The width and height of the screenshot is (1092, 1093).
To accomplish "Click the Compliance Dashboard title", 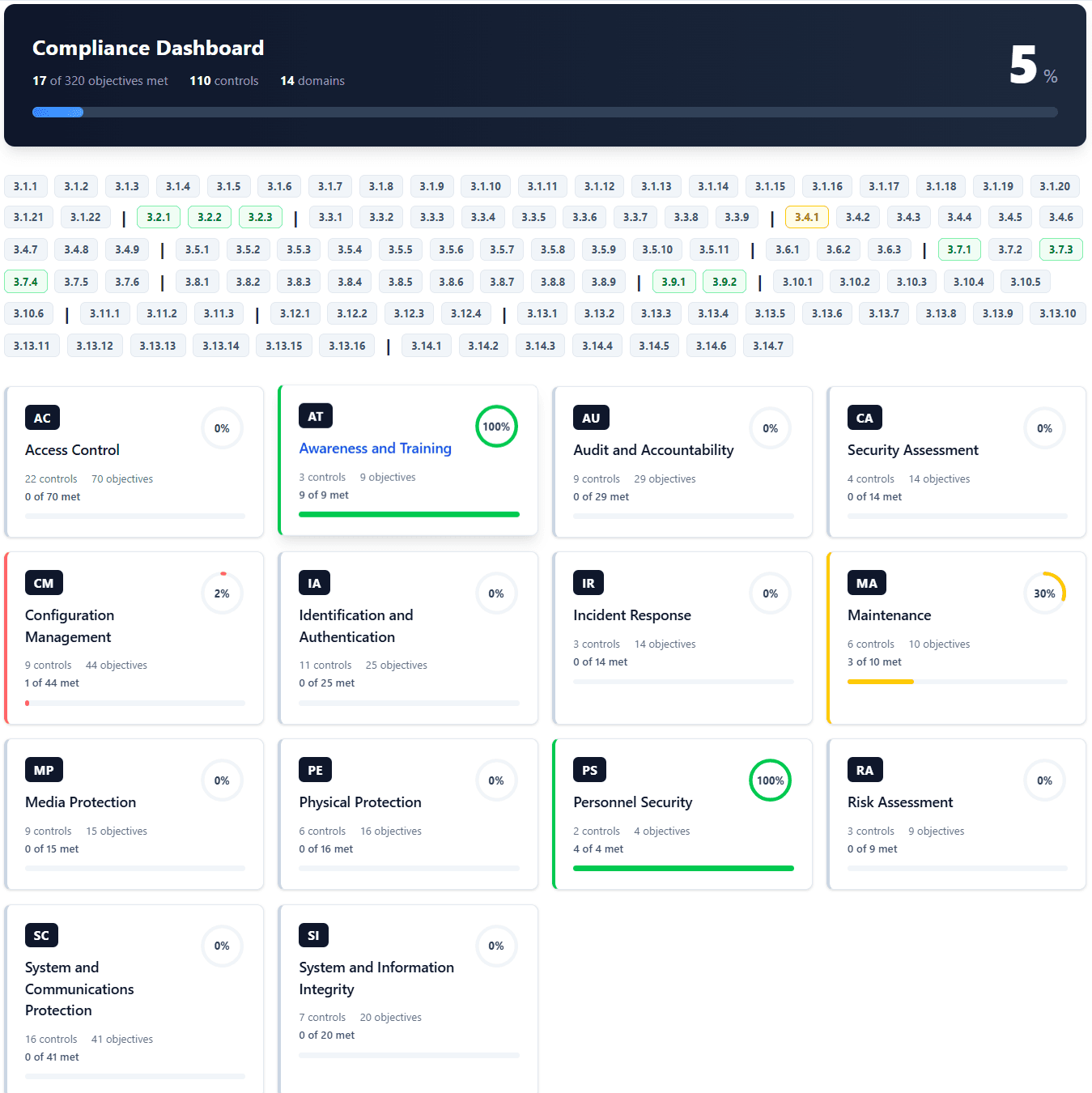I will pos(148,48).
